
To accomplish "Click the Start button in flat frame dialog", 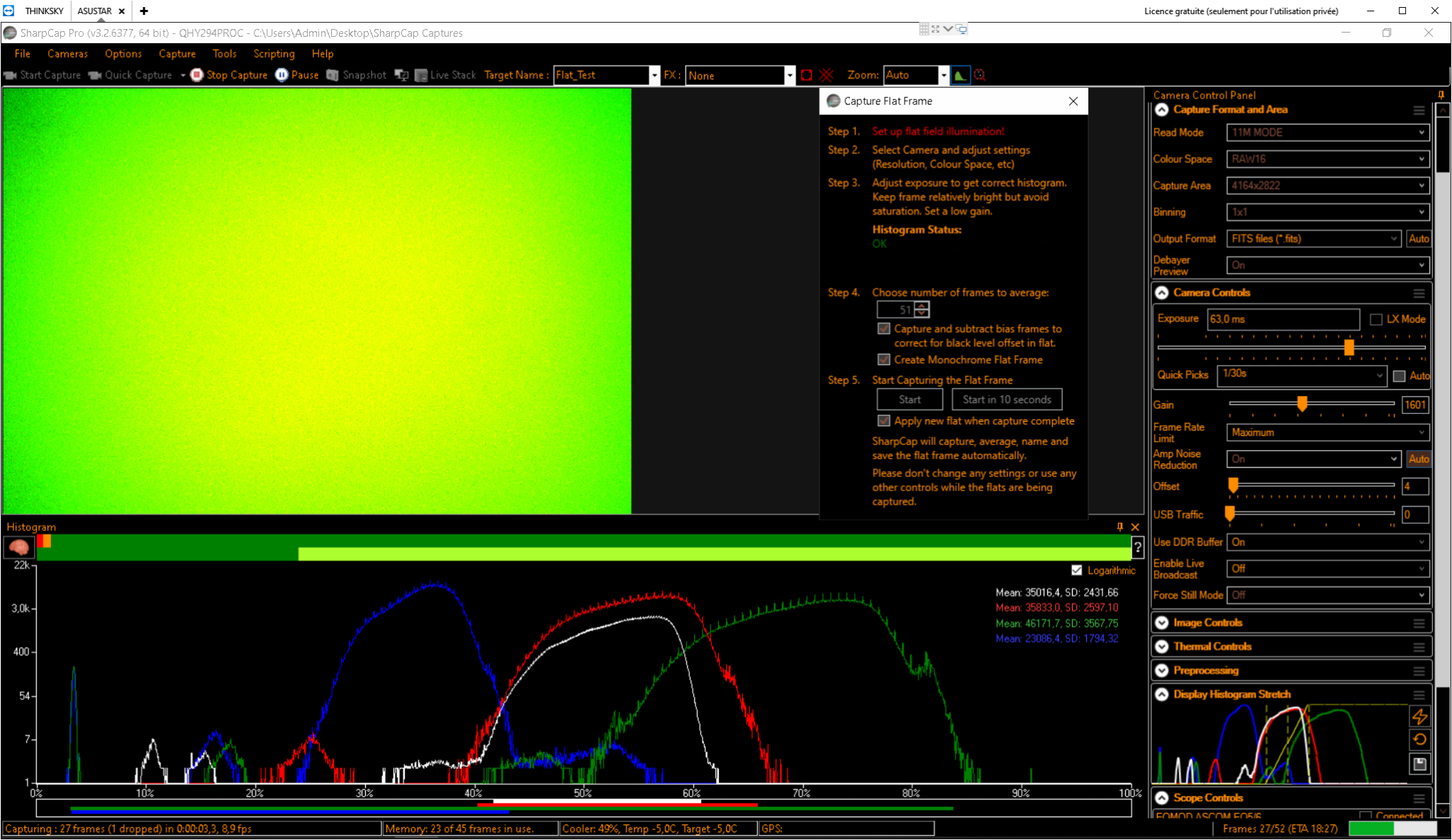I will pyautogui.click(x=910, y=400).
